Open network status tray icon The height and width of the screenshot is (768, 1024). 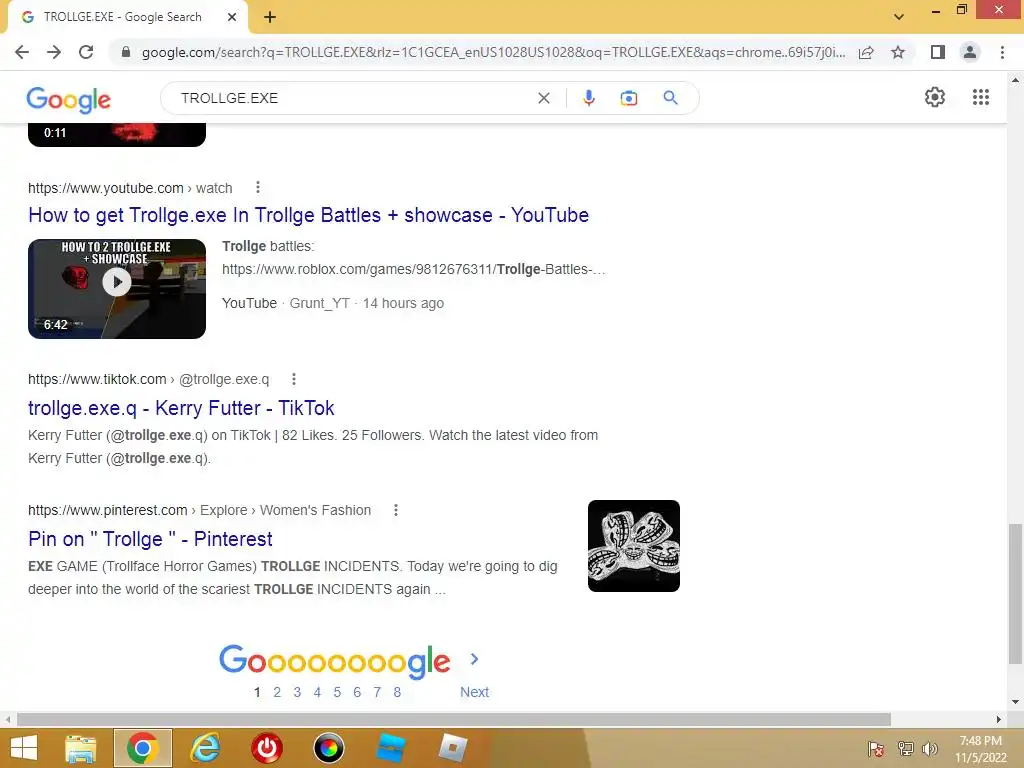[905, 749]
